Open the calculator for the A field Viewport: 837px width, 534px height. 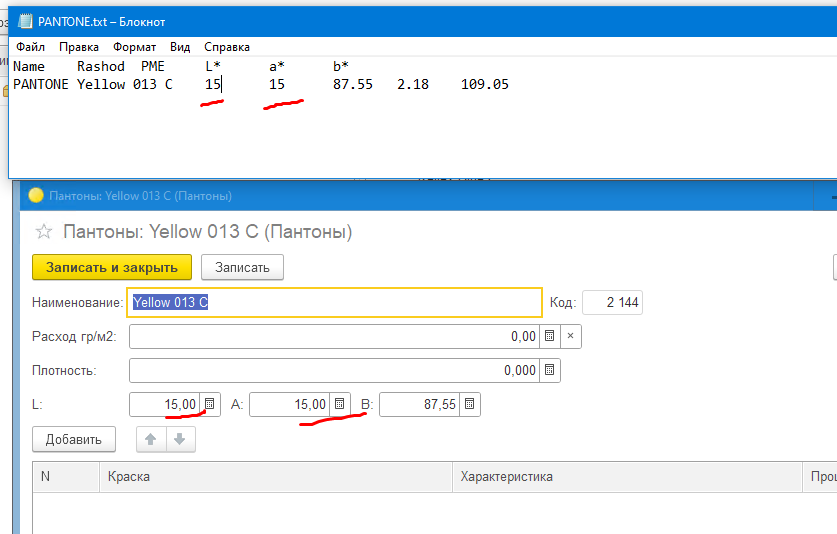point(339,404)
